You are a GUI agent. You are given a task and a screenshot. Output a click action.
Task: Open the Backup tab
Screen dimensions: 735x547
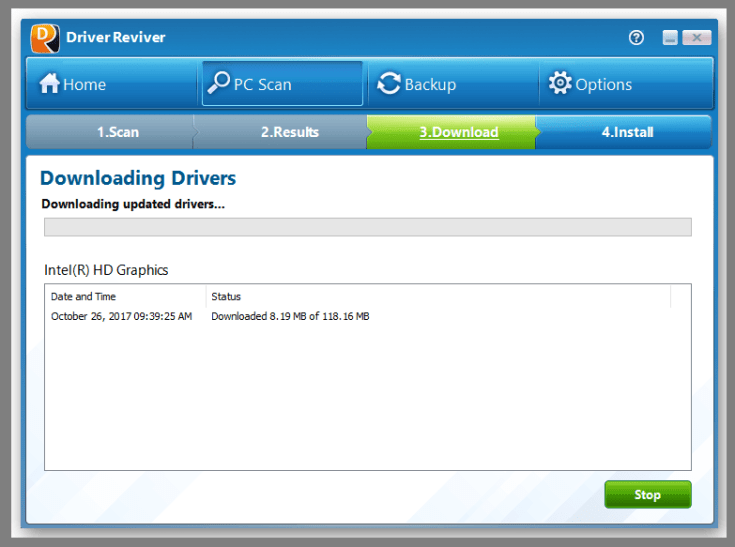(453, 84)
